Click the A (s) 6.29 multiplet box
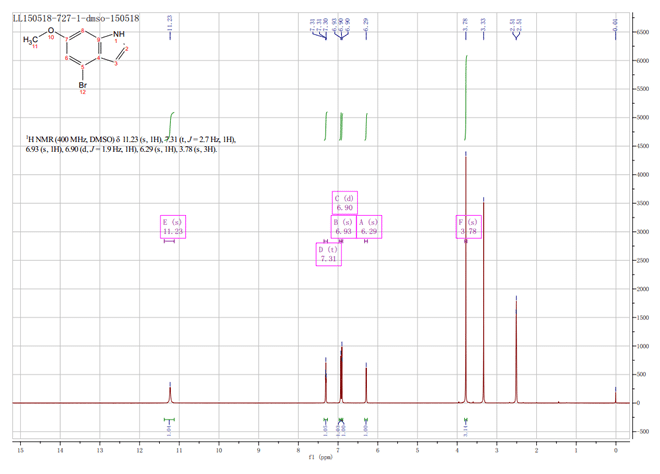The height and width of the screenshot is (474, 660). point(369,227)
